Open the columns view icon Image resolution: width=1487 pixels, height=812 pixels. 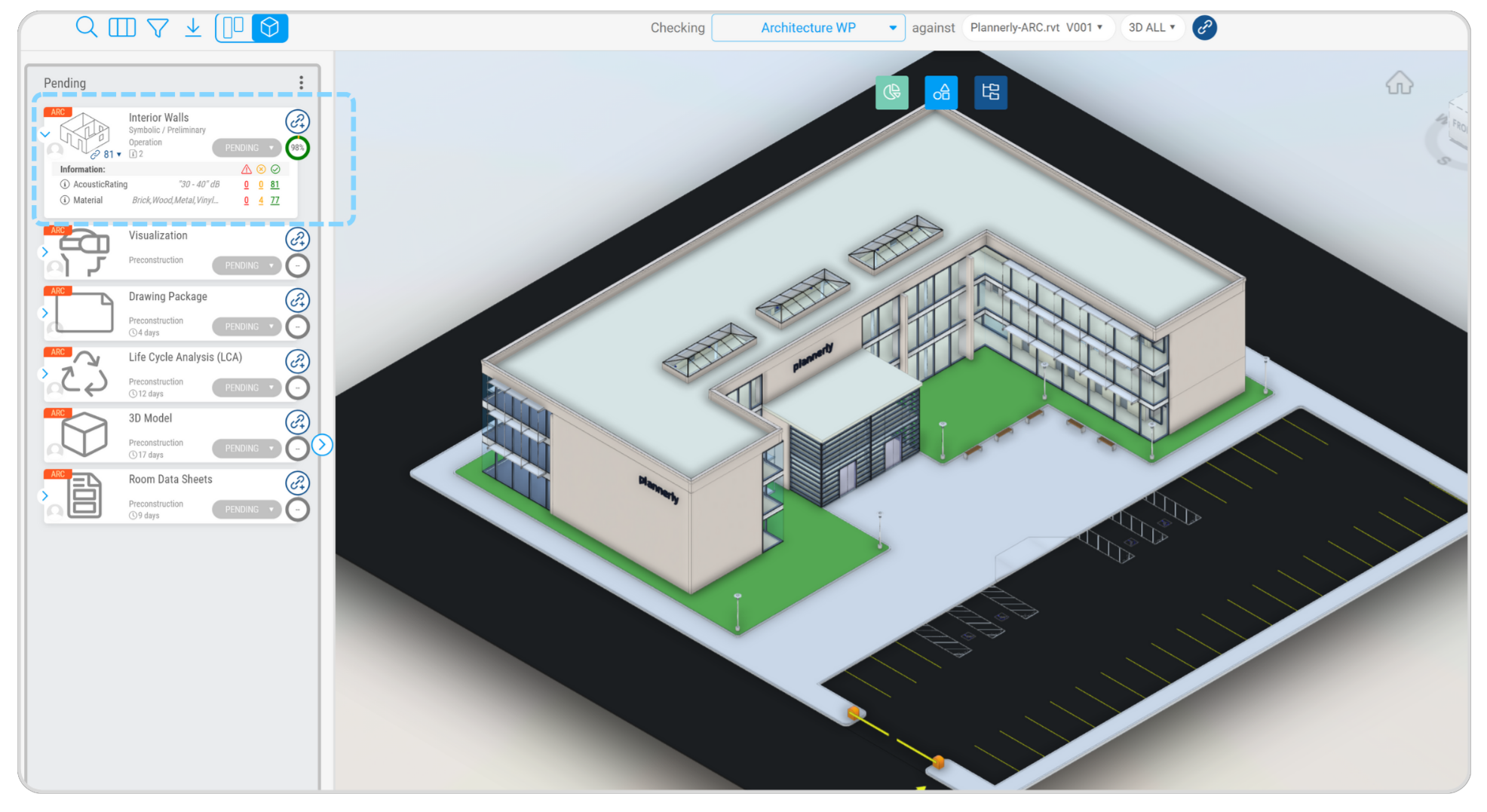point(122,28)
